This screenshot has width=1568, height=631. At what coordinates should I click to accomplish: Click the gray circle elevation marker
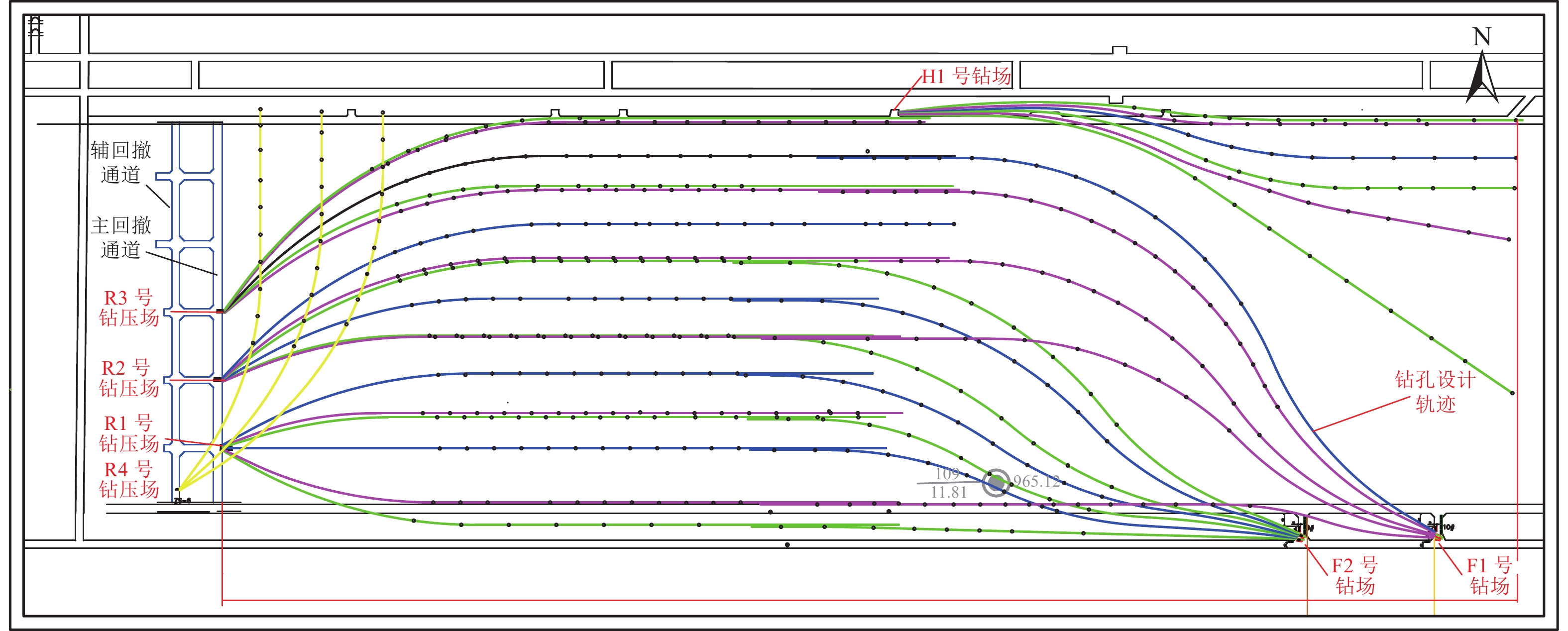(x=996, y=483)
